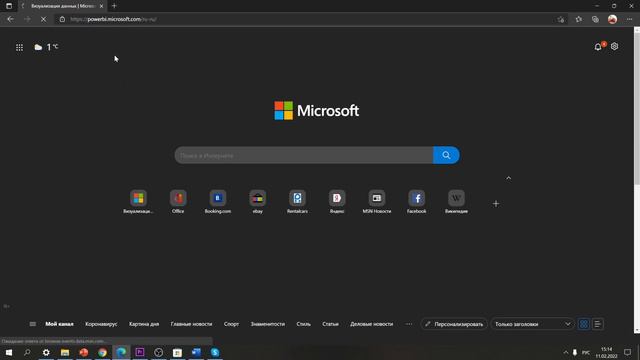Open Windows taskbar search
The height and width of the screenshot is (360, 640).
(x=27, y=352)
